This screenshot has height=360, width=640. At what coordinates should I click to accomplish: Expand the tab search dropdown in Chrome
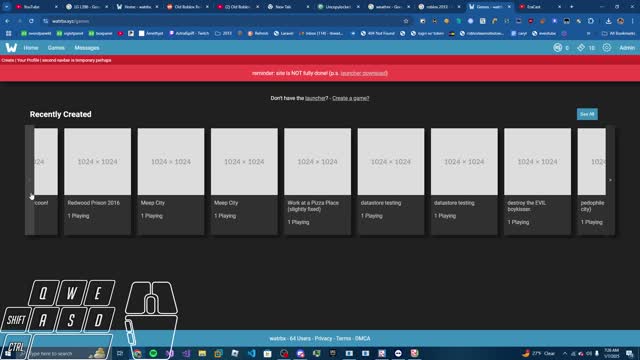(x=7, y=7)
